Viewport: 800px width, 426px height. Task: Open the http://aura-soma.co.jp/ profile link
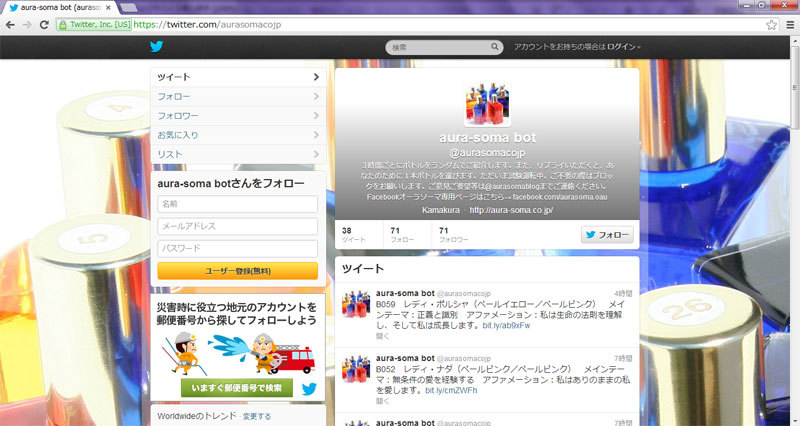click(x=511, y=210)
